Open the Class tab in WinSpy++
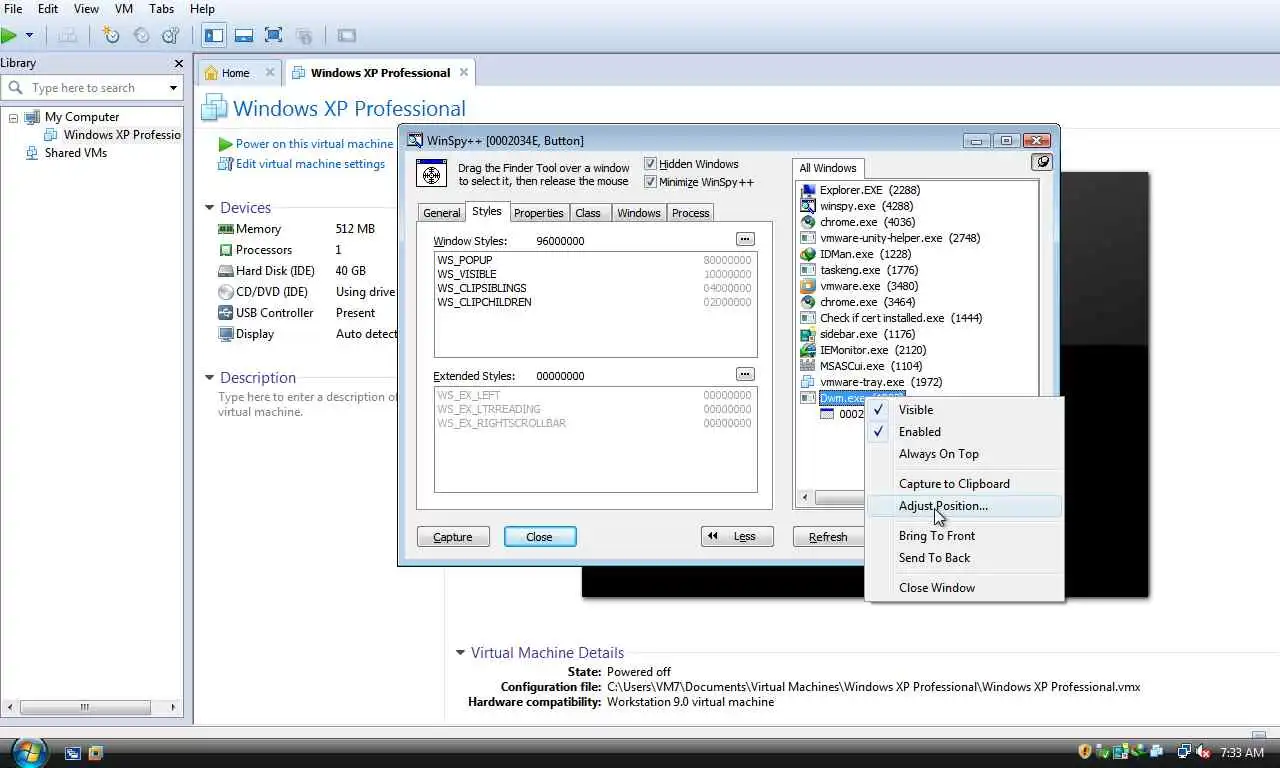Image resolution: width=1280 pixels, height=768 pixels. pyautogui.click(x=588, y=213)
